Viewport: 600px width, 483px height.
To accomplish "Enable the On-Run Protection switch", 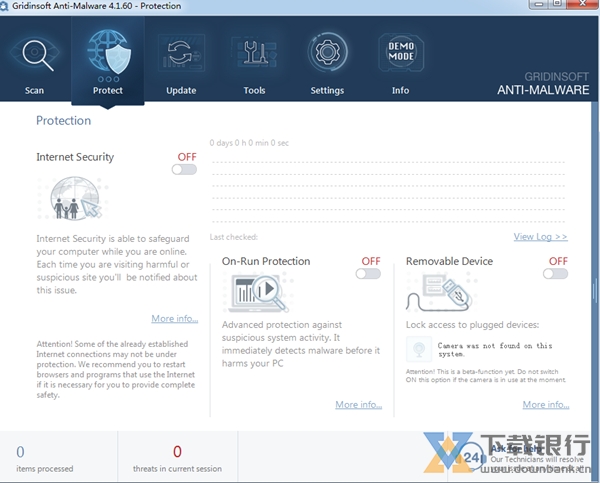I will (368, 274).
